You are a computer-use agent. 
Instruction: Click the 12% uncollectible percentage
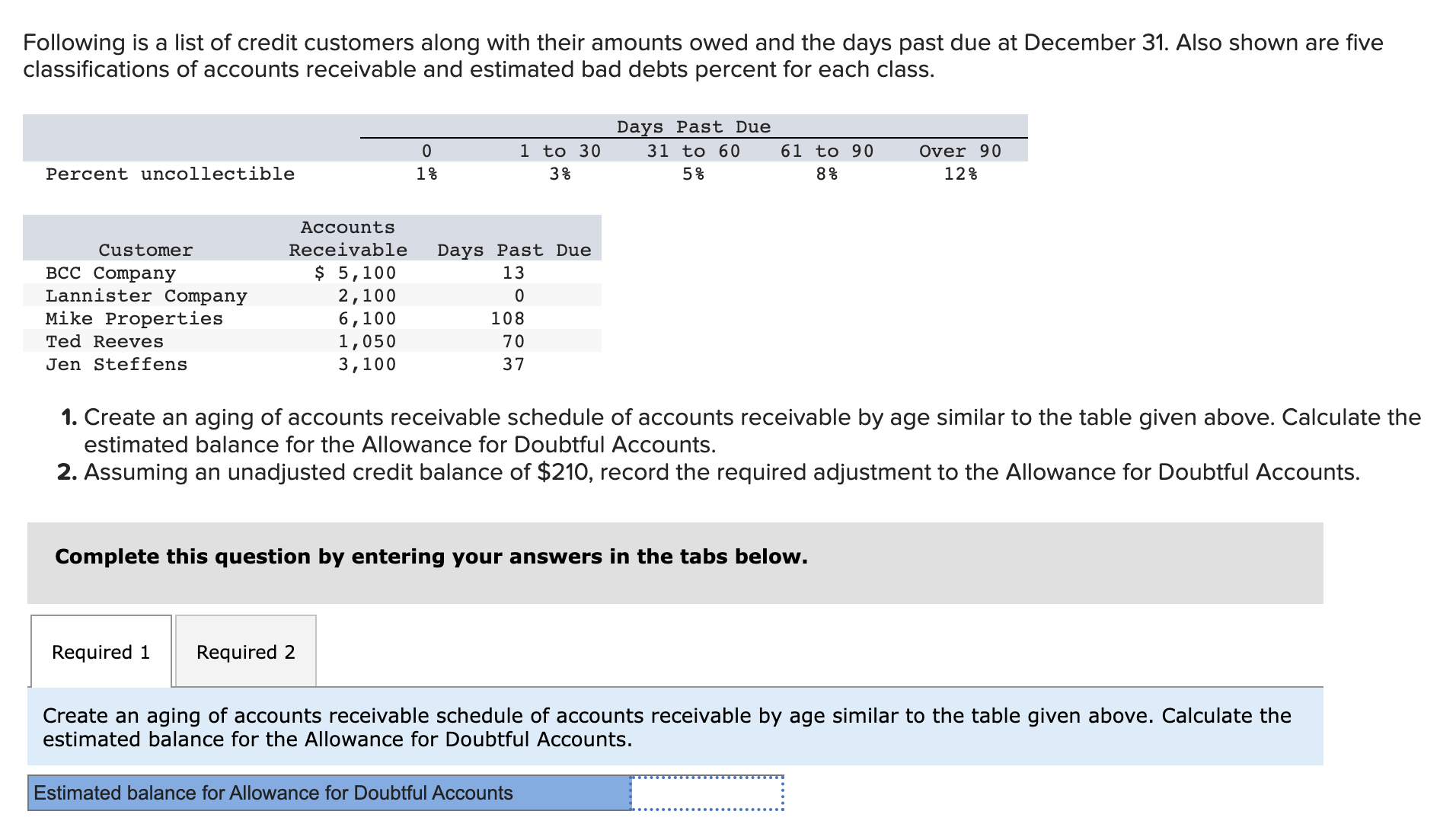coord(961,174)
